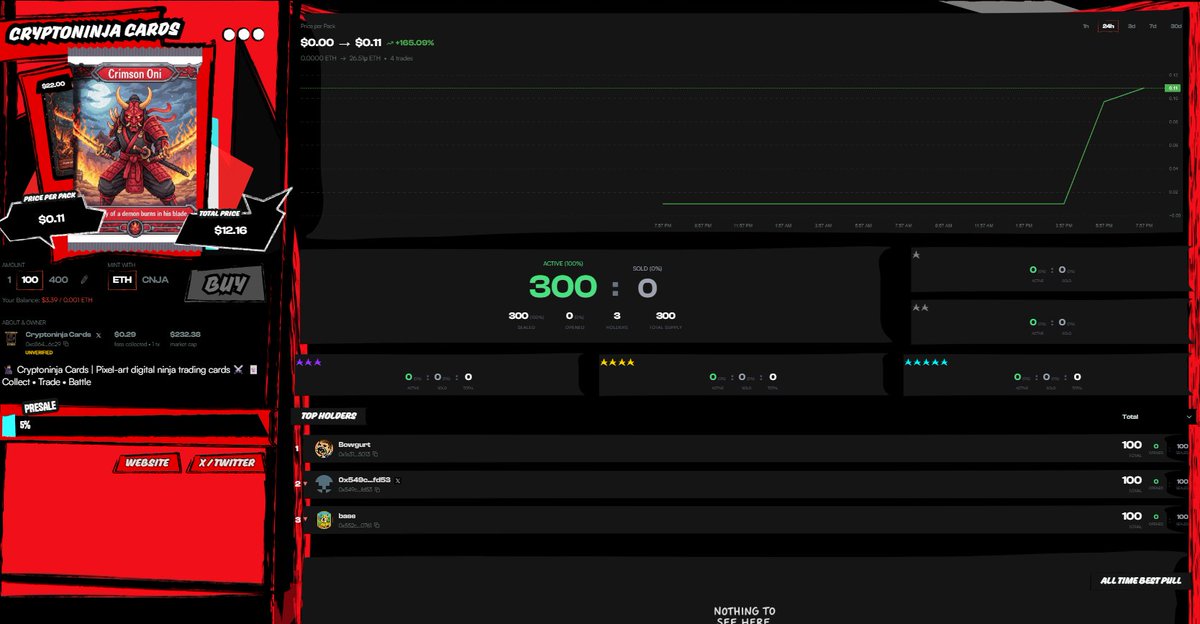Open Bowgurt's avatar in Top Holders

coord(323,449)
